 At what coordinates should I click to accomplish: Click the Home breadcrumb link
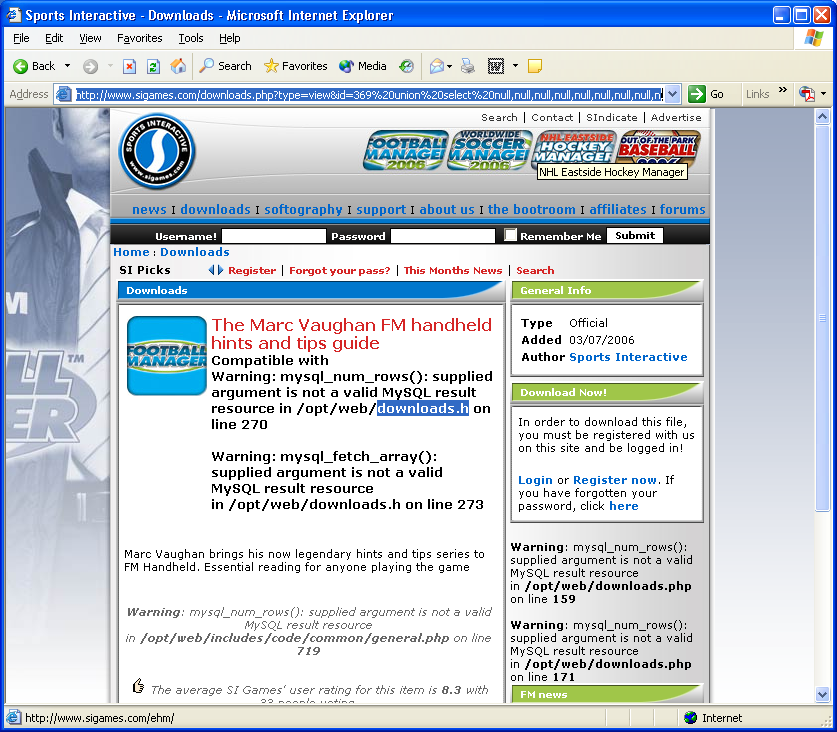(x=131, y=252)
